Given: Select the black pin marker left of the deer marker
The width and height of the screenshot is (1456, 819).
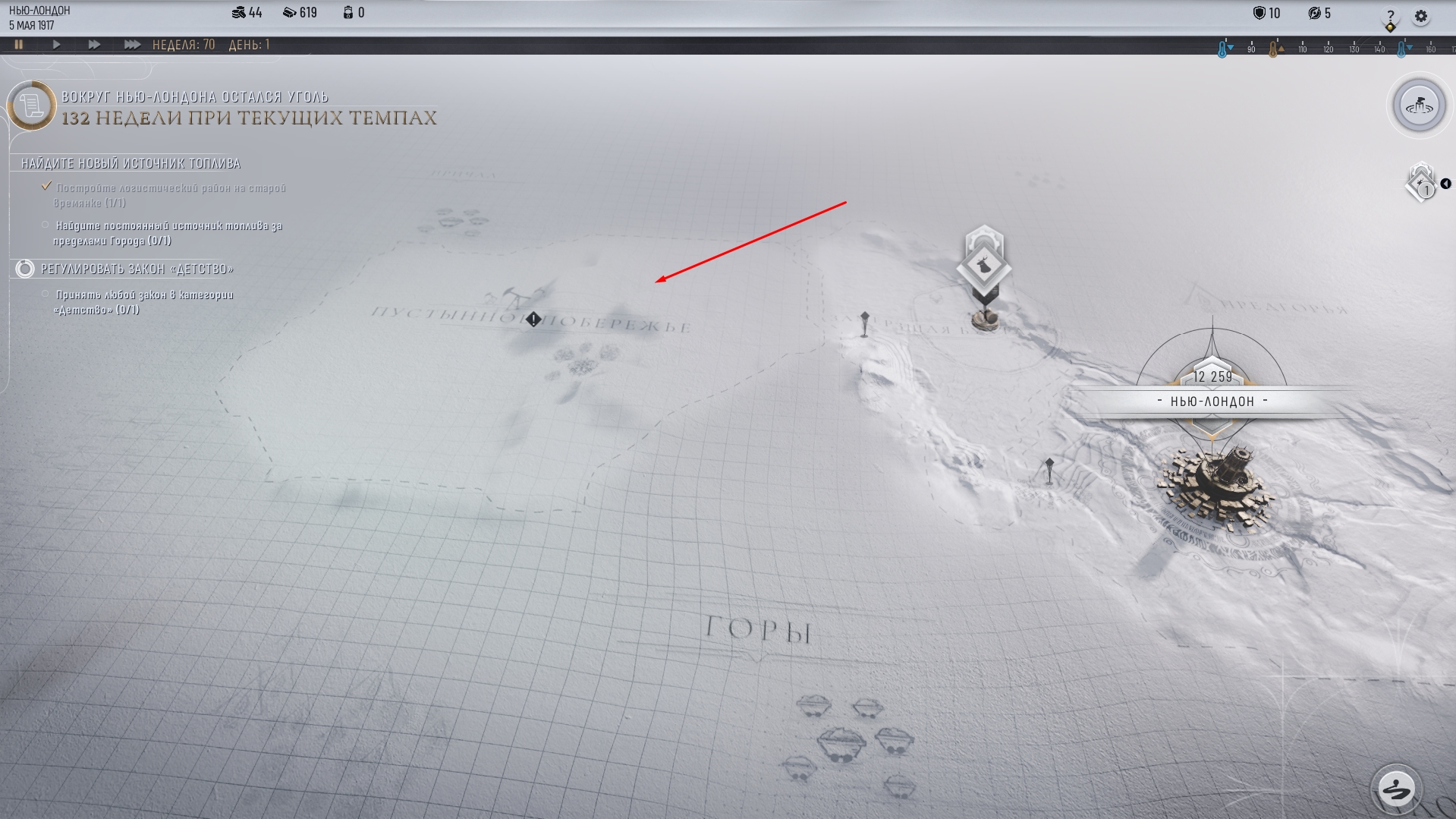Looking at the screenshot, I should pyautogui.click(x=864, y=323).
